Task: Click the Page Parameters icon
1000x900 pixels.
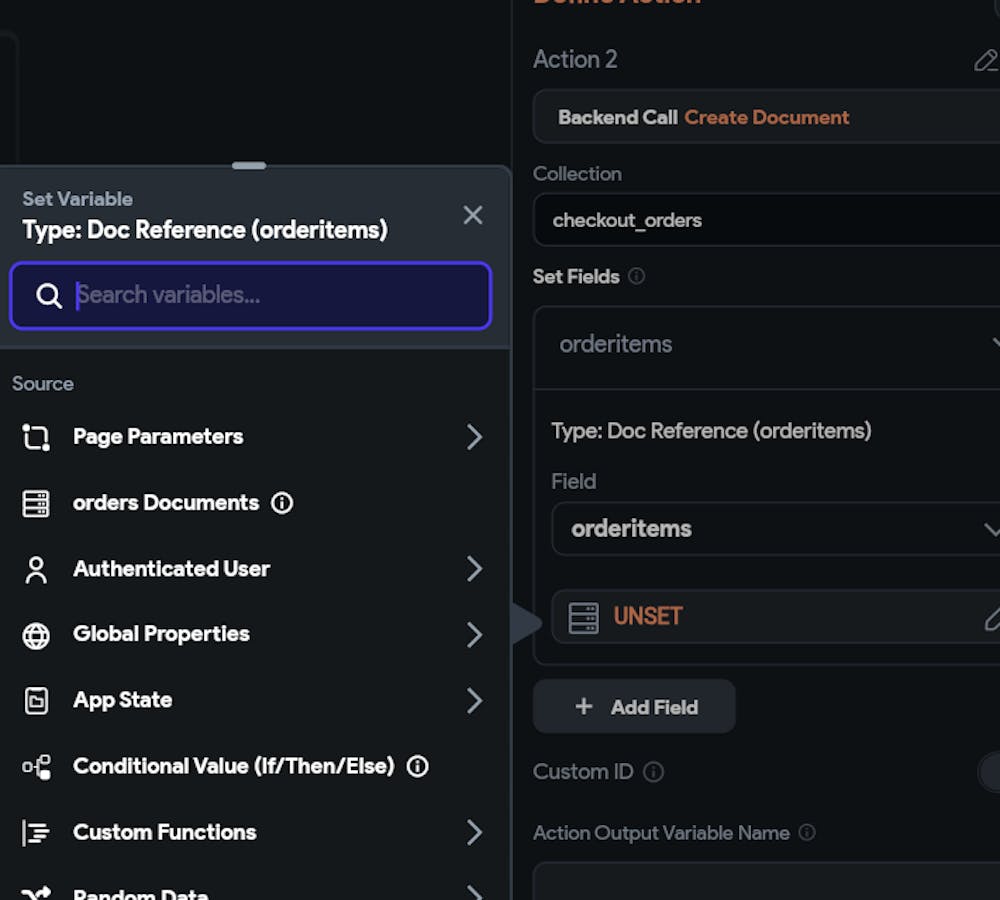Action: tap(36, 437)
